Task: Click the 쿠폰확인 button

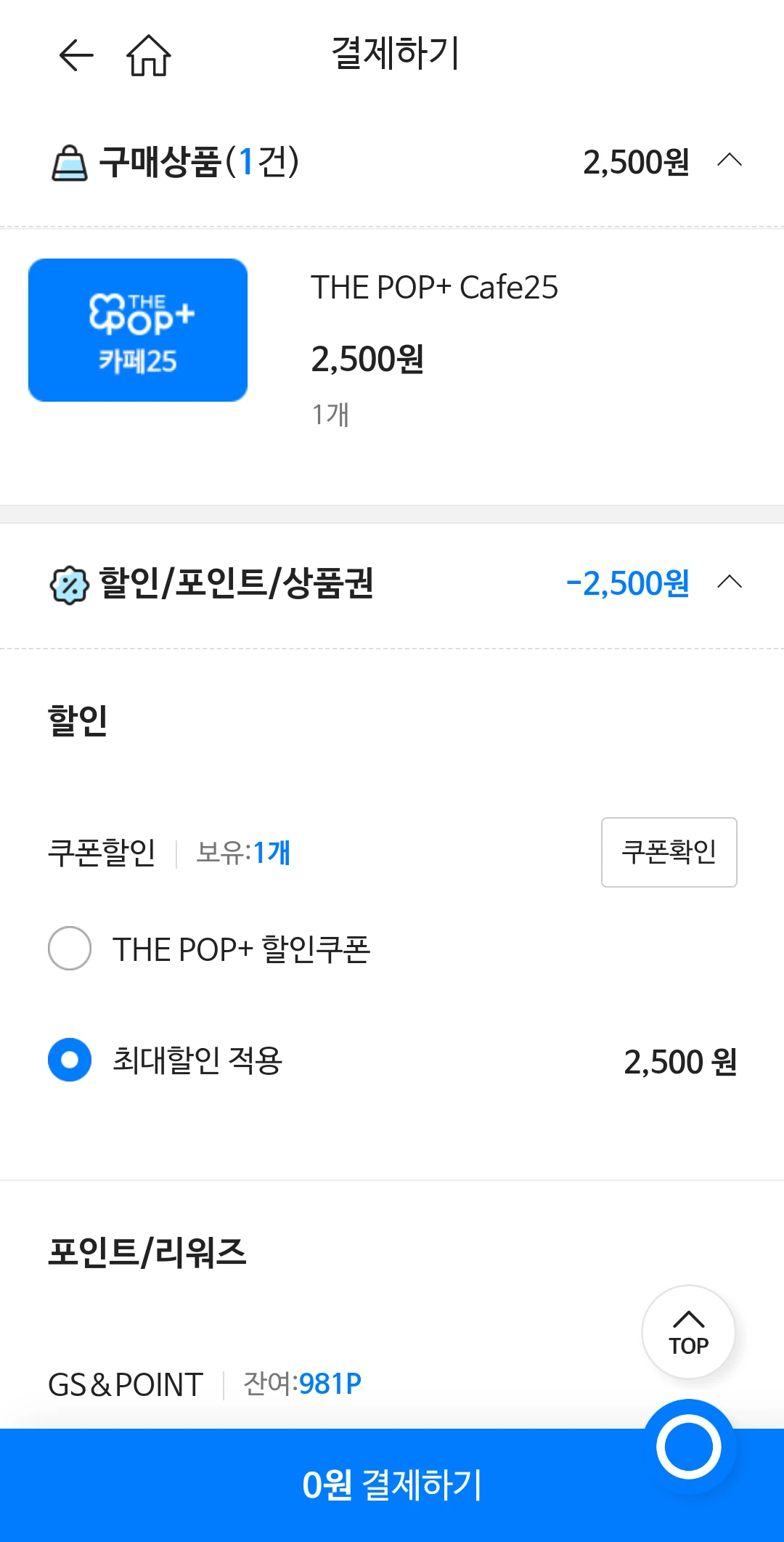Action: click(x=669, y=852)
